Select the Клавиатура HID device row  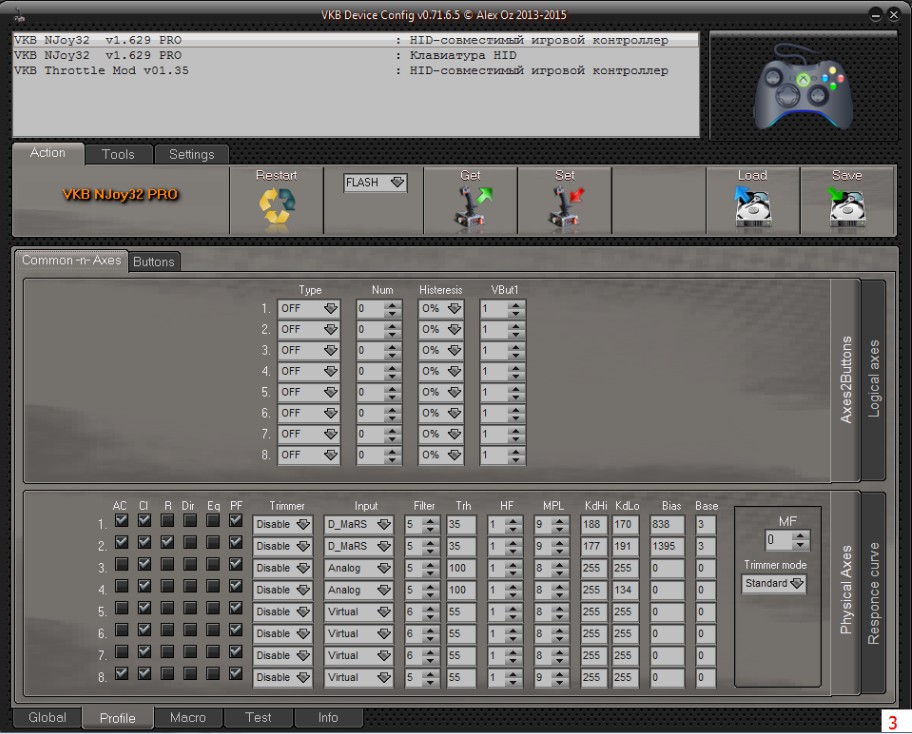(355, 55)
